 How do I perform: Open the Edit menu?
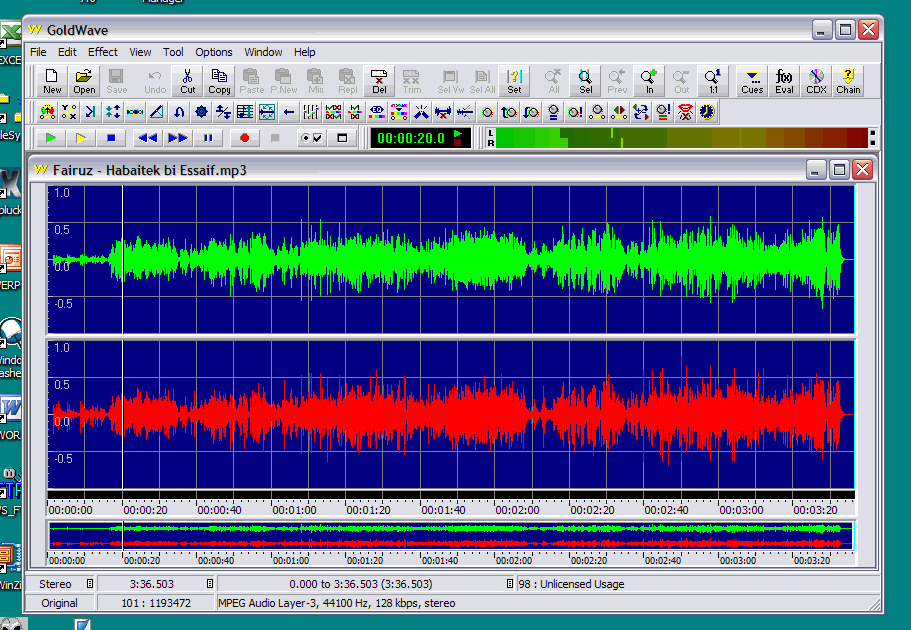coord(67,52)
